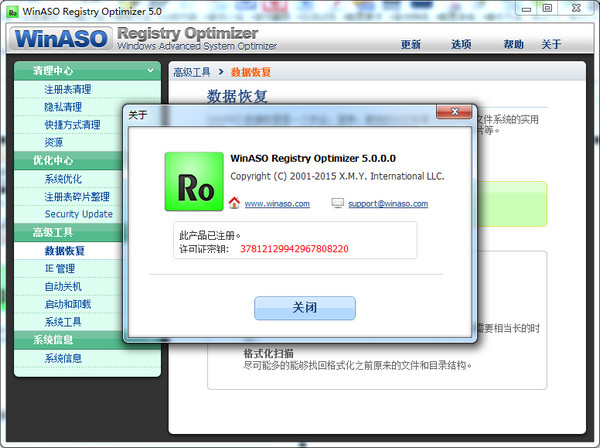Click 数据恢复 in the breadcrumb
This screenshot has height=448, width=600.
(x=251, y=72)
